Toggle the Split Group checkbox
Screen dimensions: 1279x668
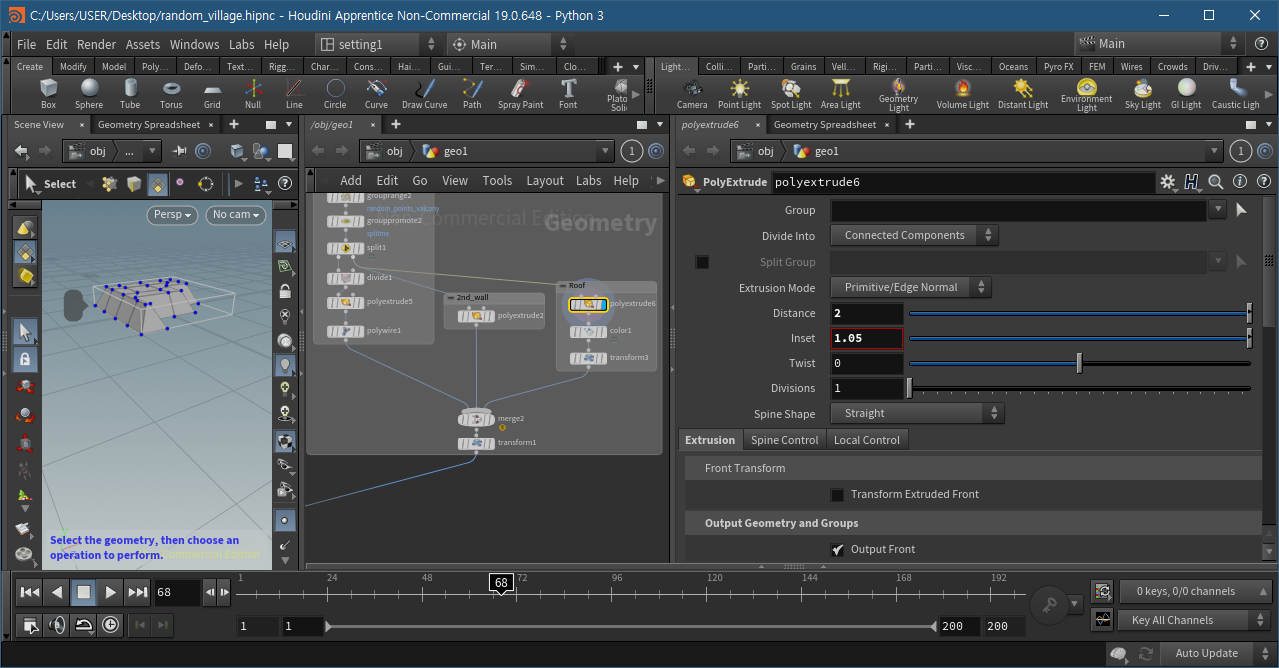(702, 262)
